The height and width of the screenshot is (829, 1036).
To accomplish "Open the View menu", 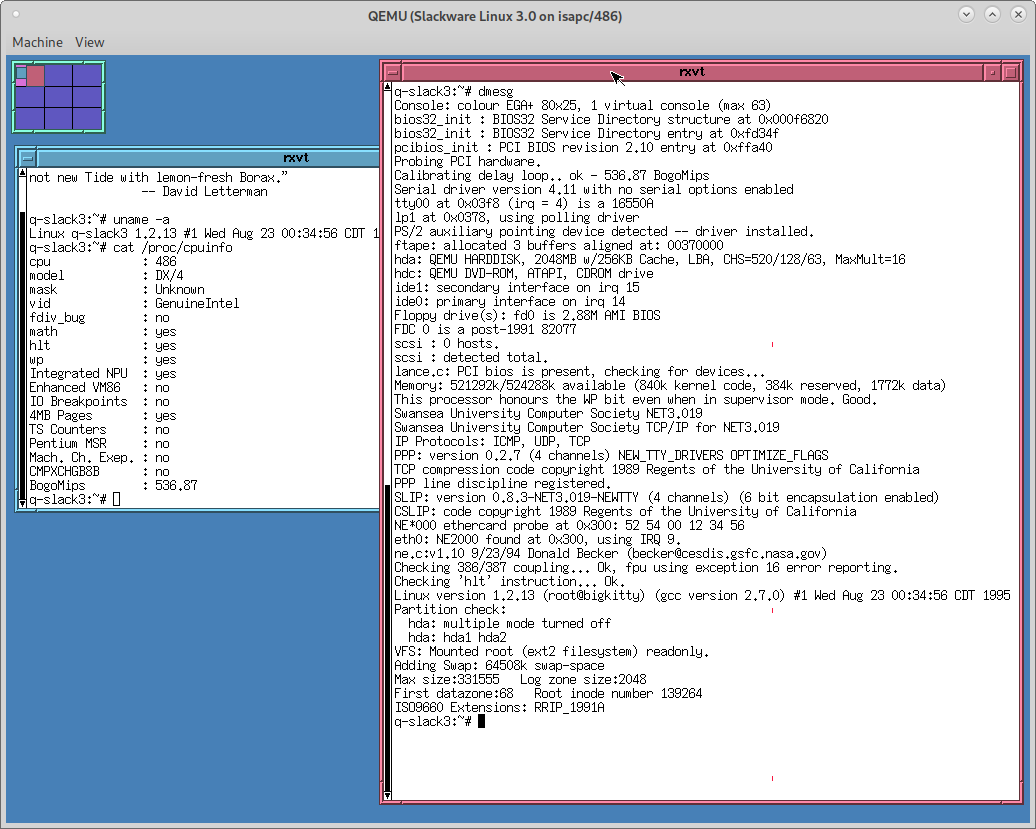I will point(89,42).
